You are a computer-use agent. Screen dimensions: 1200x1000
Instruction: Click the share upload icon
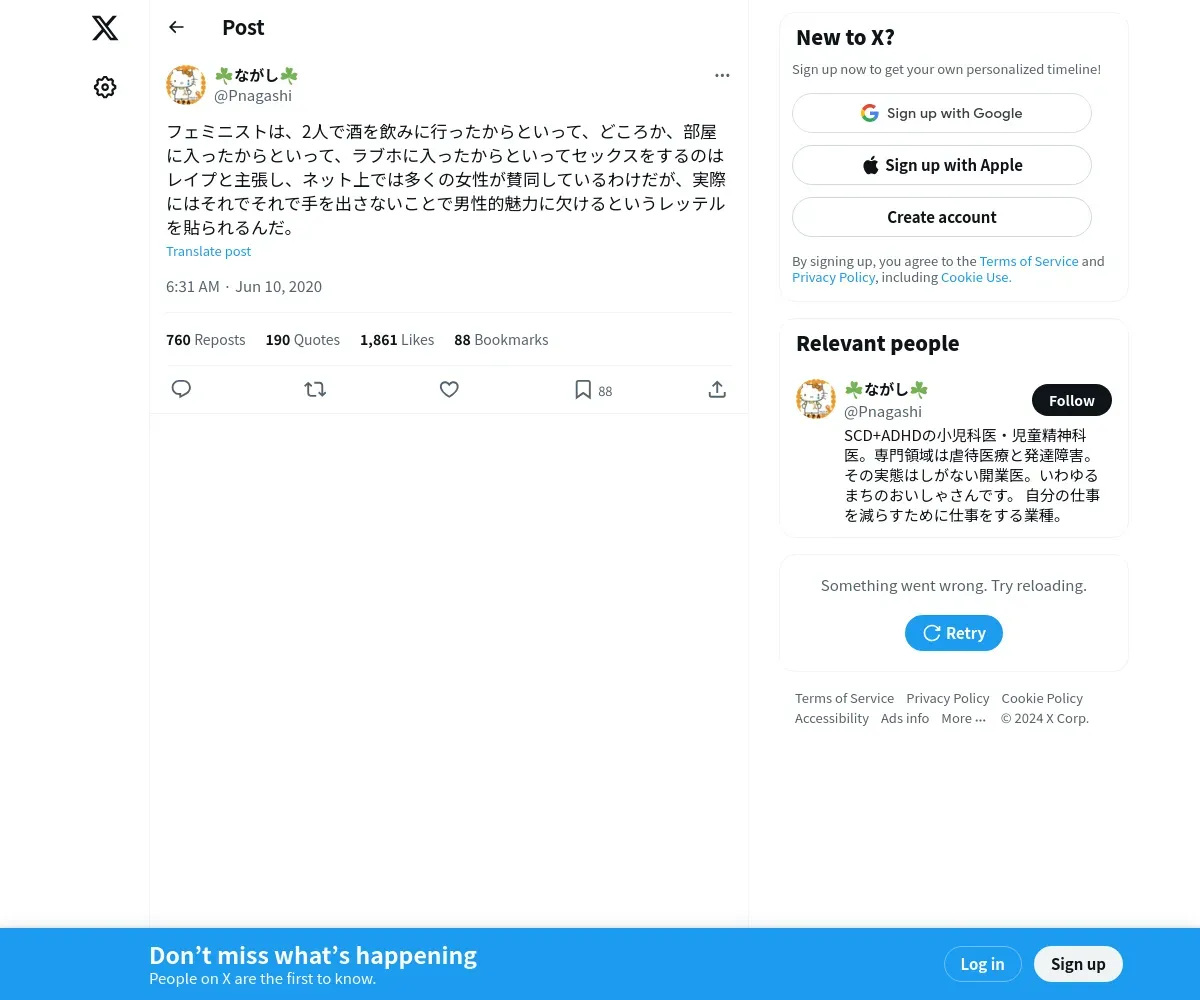pos(717,389)
